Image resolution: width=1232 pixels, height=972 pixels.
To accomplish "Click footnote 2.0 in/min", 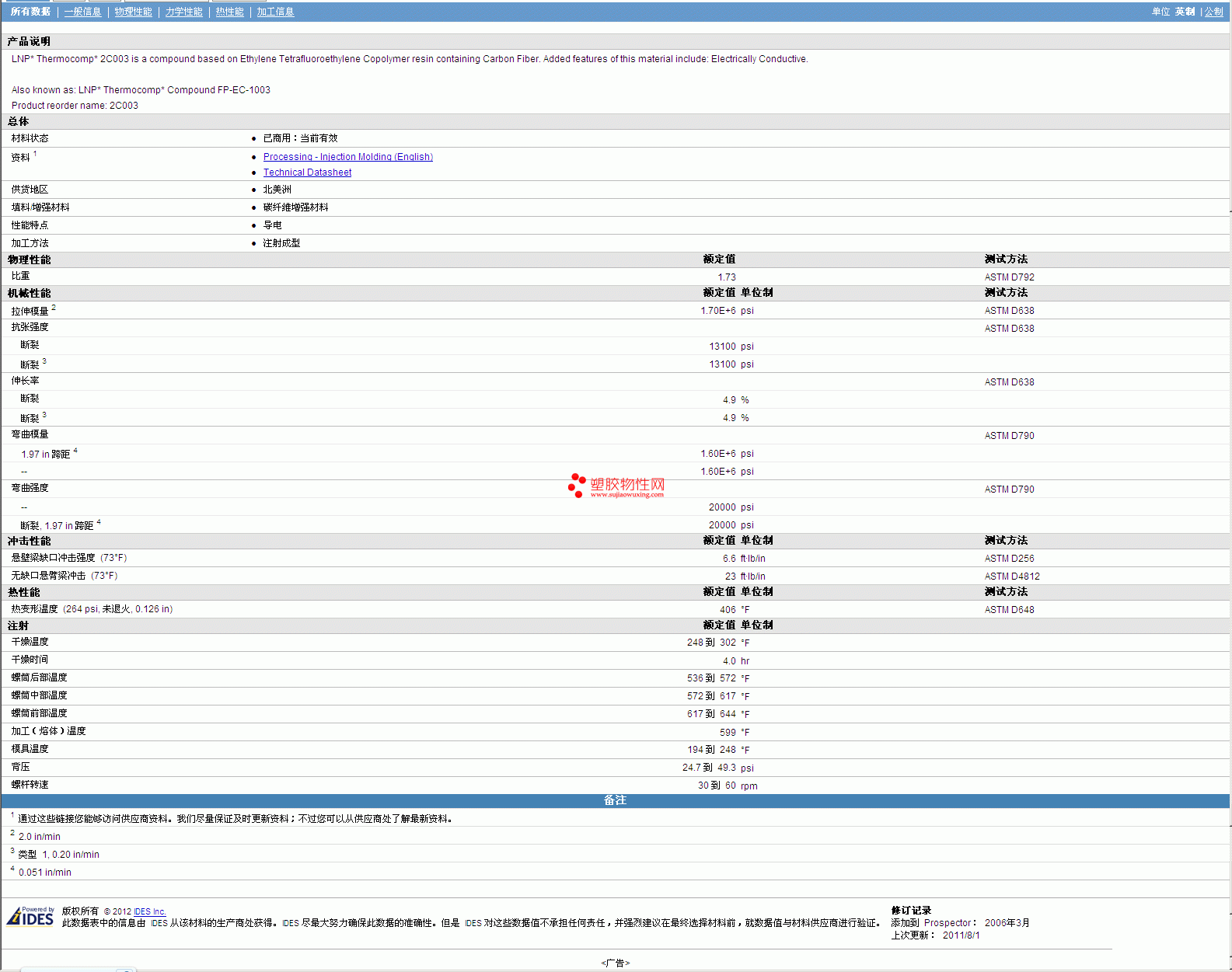I will click(x=40, y=837).
